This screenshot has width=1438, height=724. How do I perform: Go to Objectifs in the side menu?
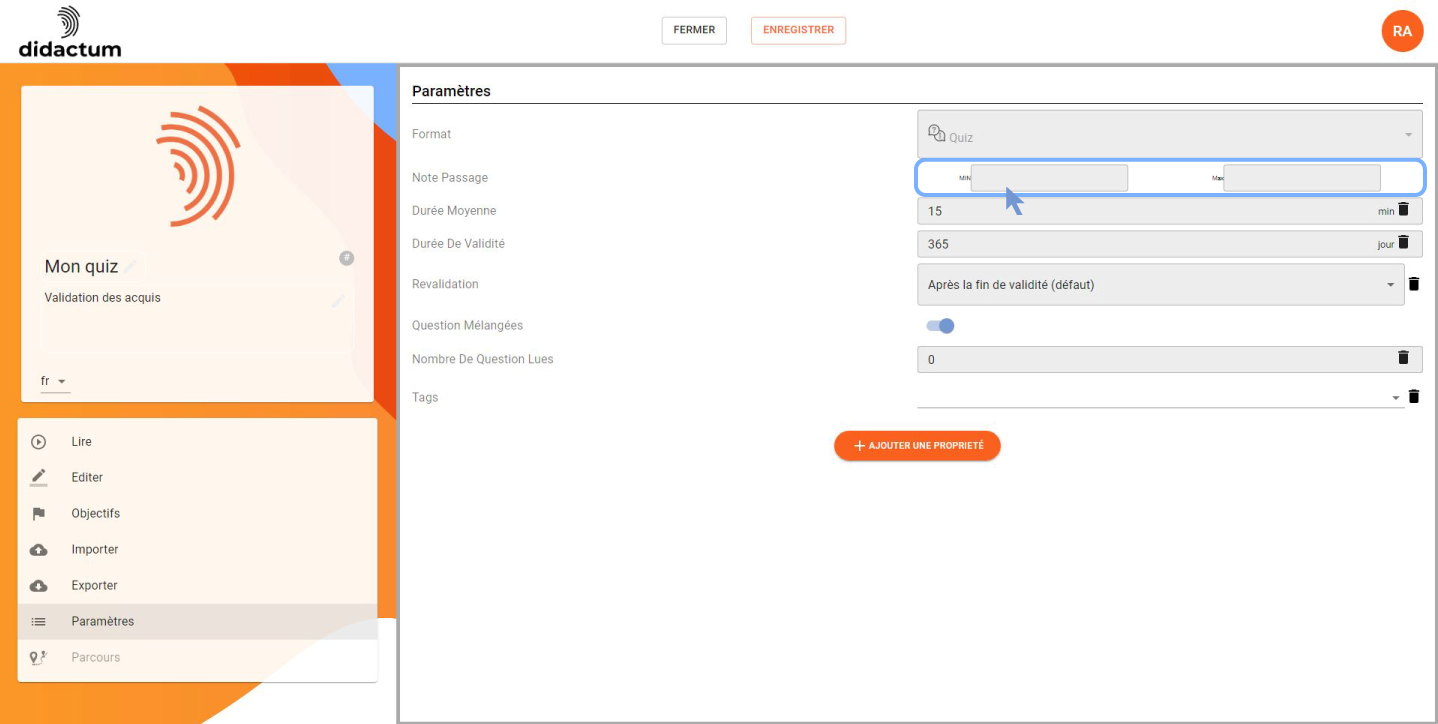pos(197,514)
